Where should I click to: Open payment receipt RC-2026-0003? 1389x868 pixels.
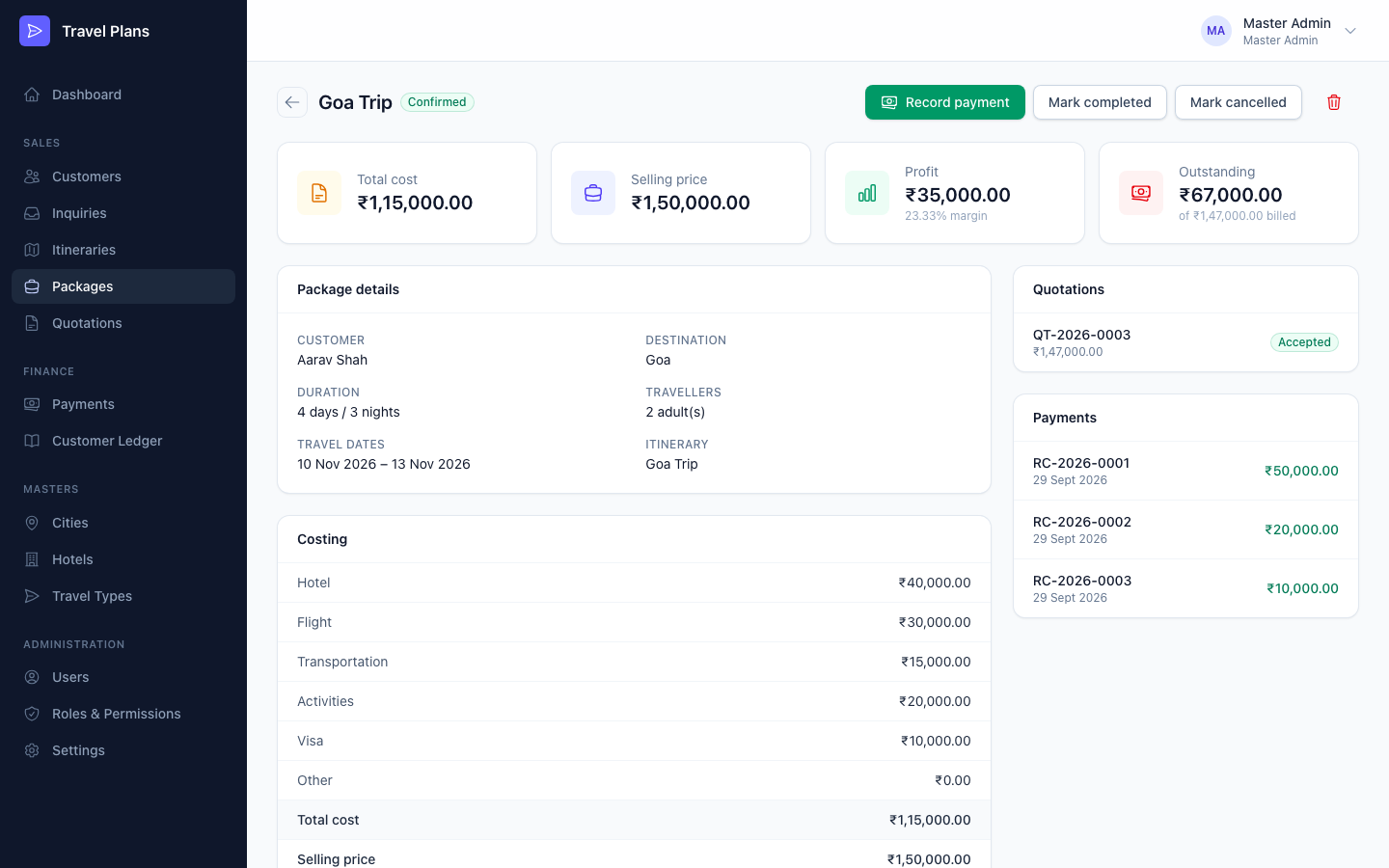(1185, 588)
